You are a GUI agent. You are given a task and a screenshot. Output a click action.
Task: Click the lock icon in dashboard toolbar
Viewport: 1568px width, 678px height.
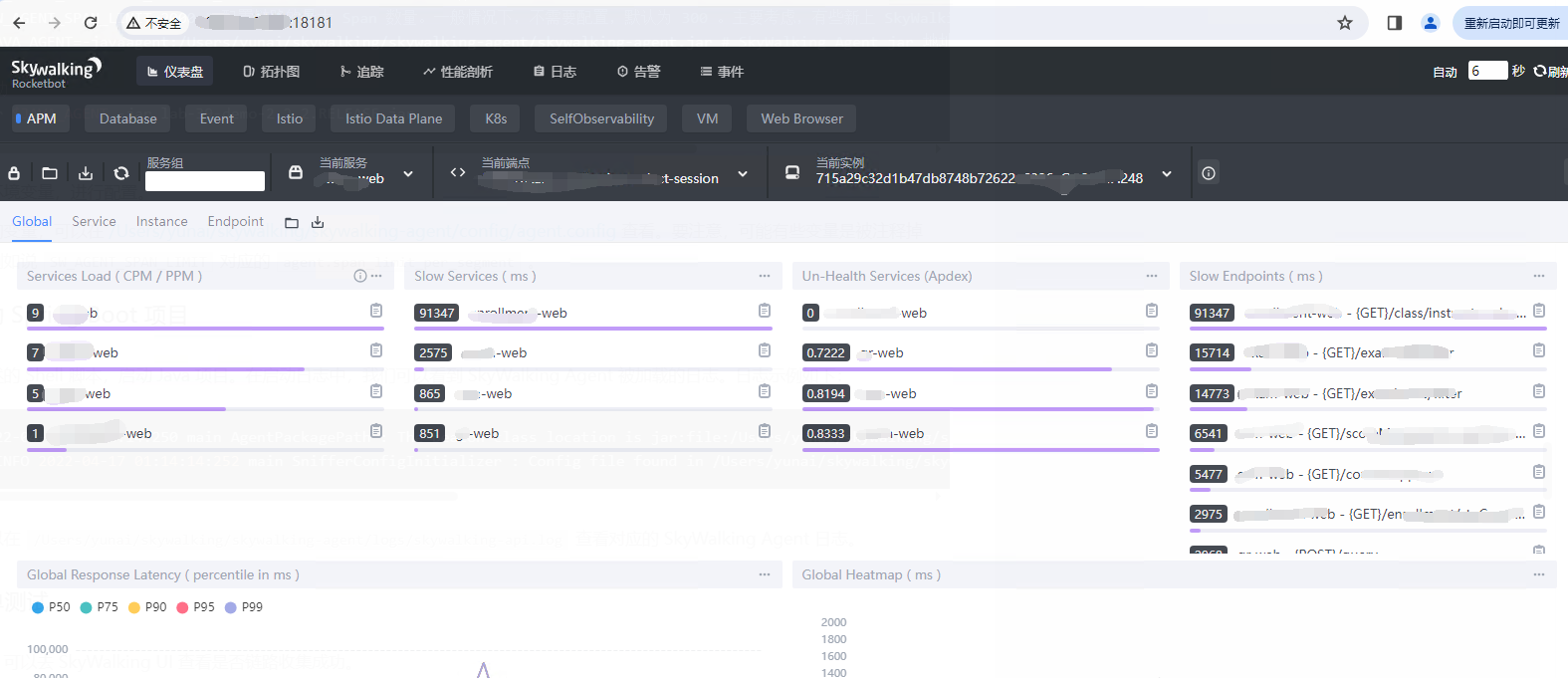pyautogui.click(x=14, y=173)
